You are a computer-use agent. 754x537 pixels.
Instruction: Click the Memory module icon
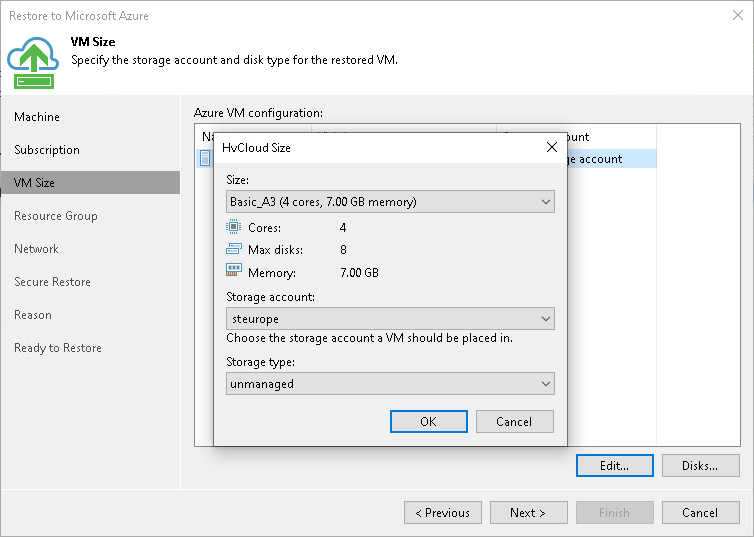[234, 272]
